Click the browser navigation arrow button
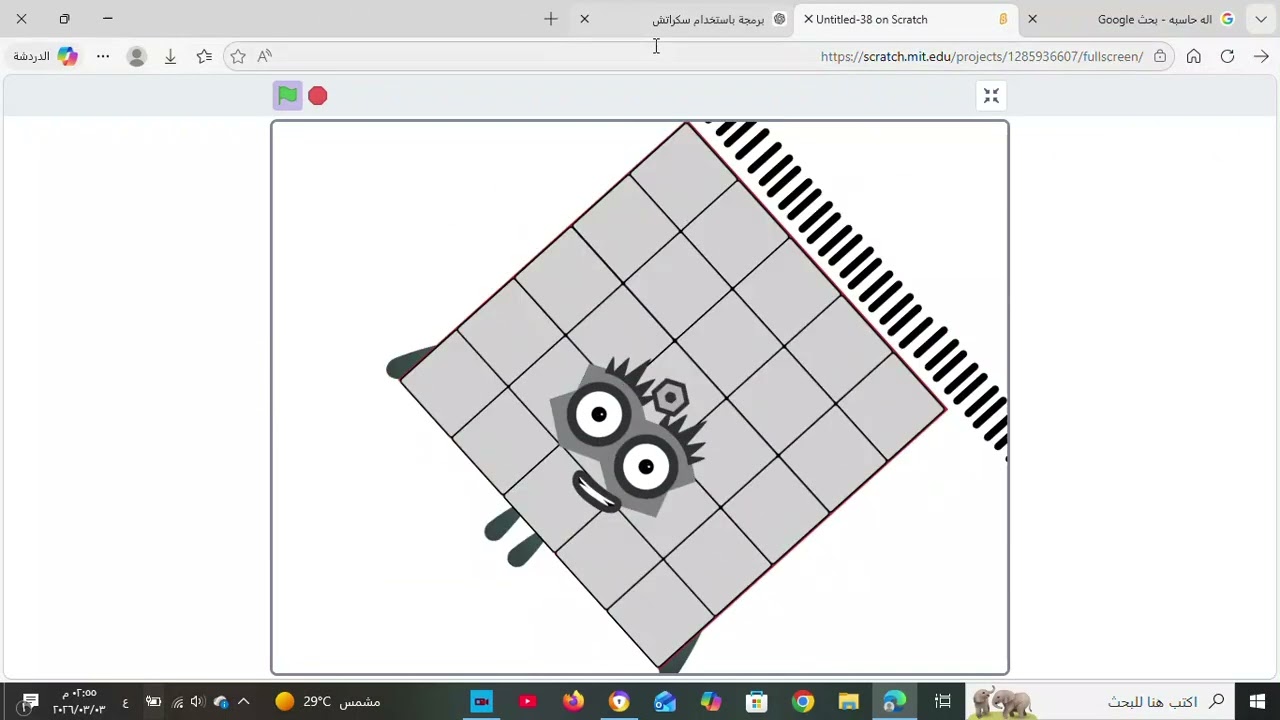1280x720 pixels. (1261, 56)
